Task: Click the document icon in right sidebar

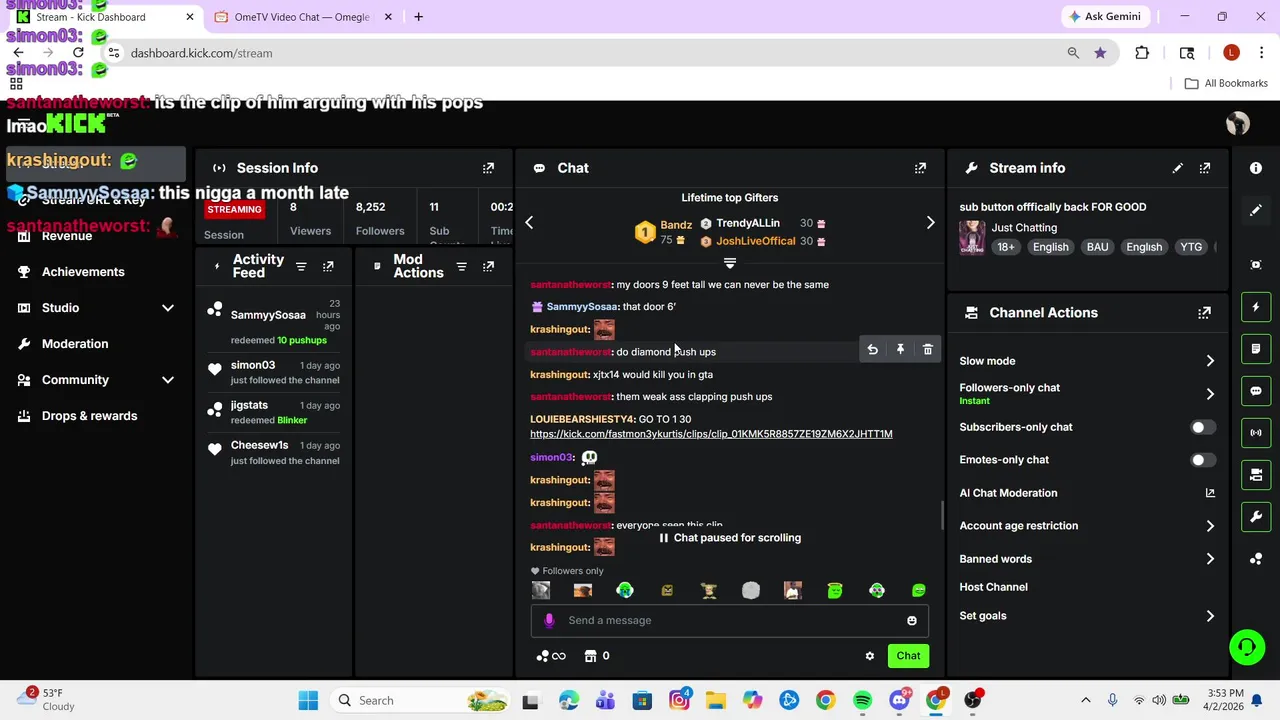Action: (1256, 349)
